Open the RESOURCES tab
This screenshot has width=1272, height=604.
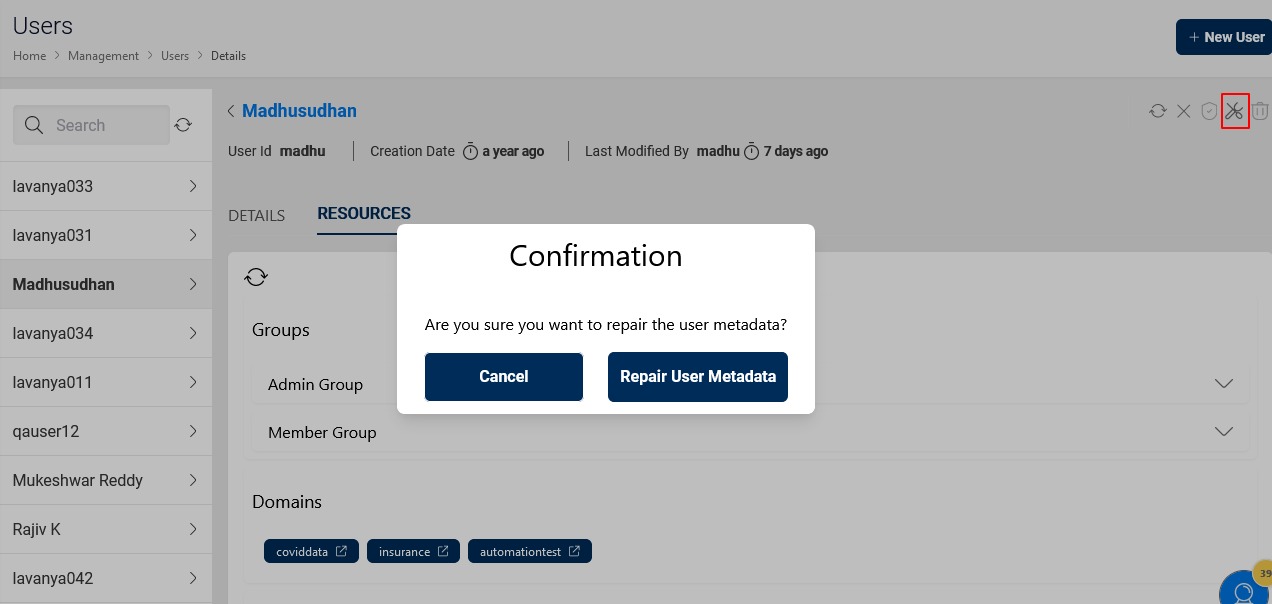[364, 213]
